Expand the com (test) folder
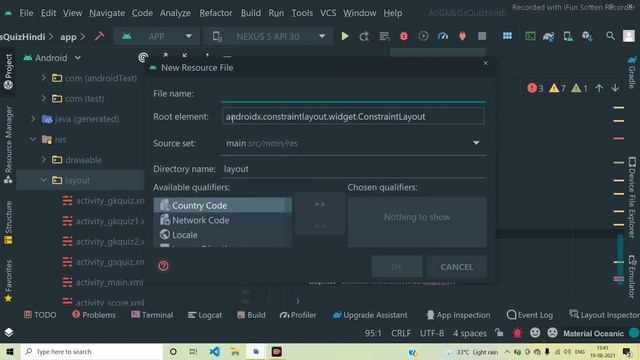This screenshot has width=640, height=360. (43, 98)
